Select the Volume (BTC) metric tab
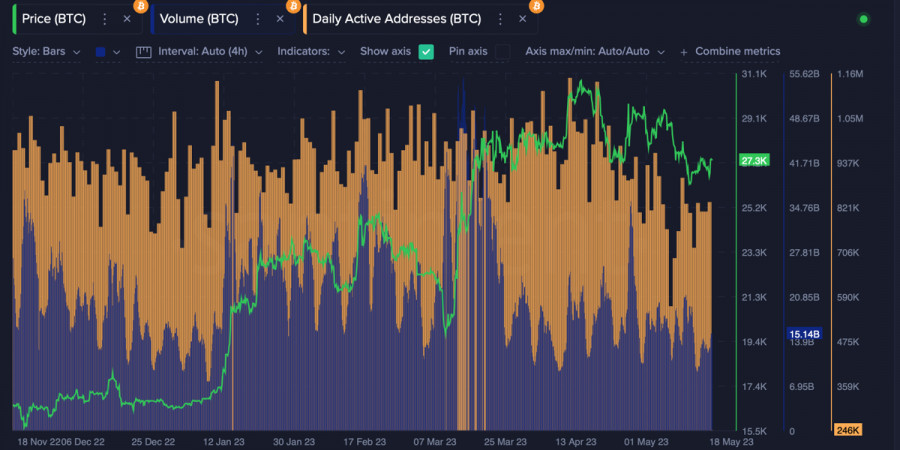The image size is (900, 450). pos(198,19)
